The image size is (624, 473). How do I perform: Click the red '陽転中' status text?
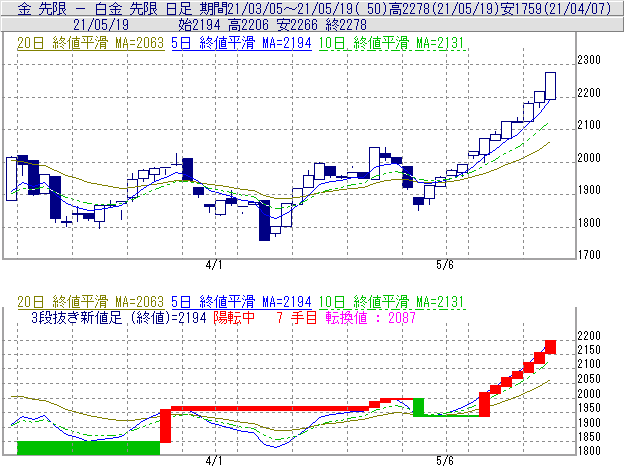point(234,318)
